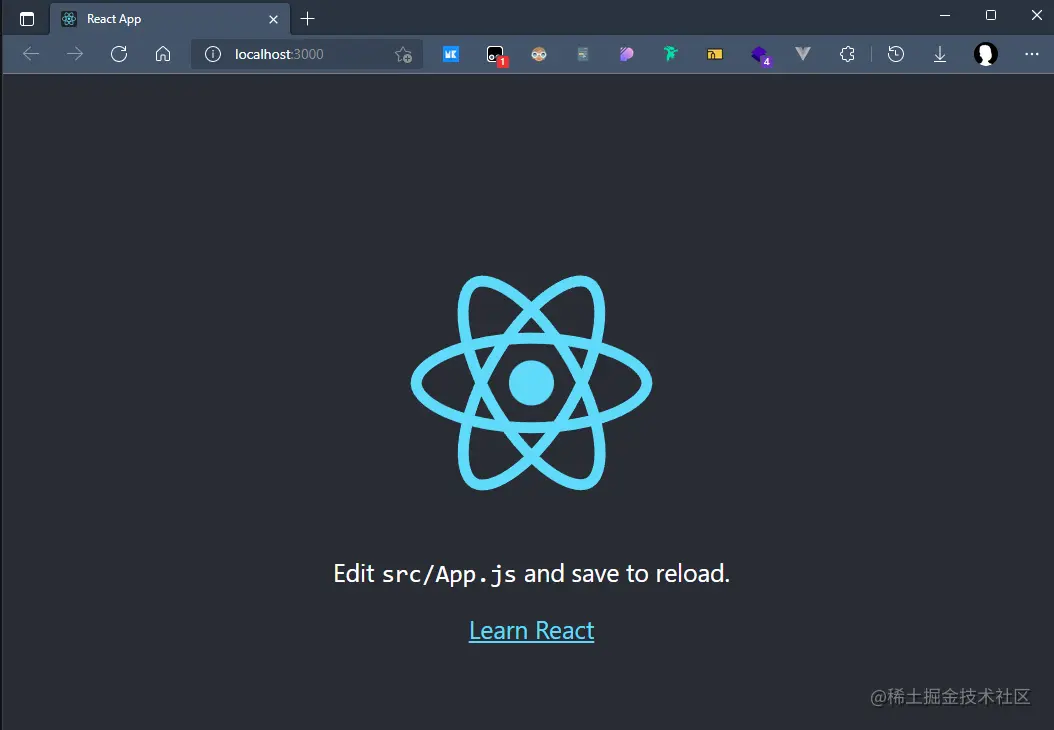
Task: Open the gray document extension icon
Action: click(583, 54)
